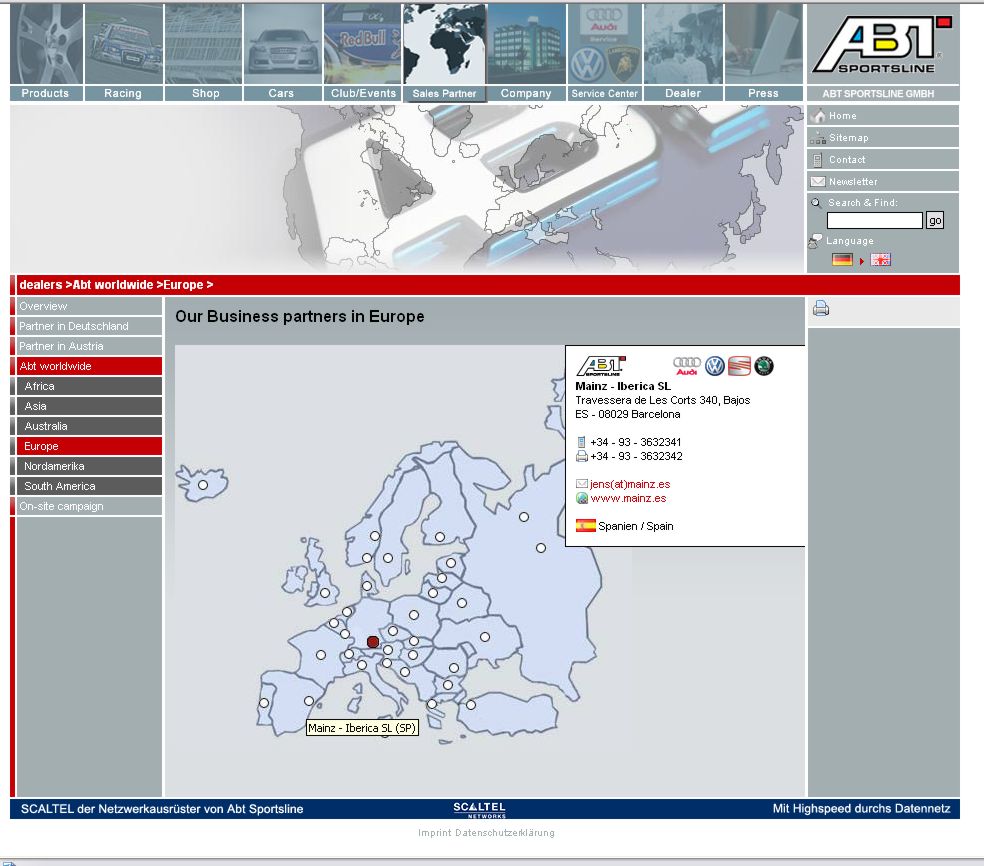The height and width of the screenshot is (866, 984).
Task: Click the Audi logo in dealer card
Action: (687, 366)
